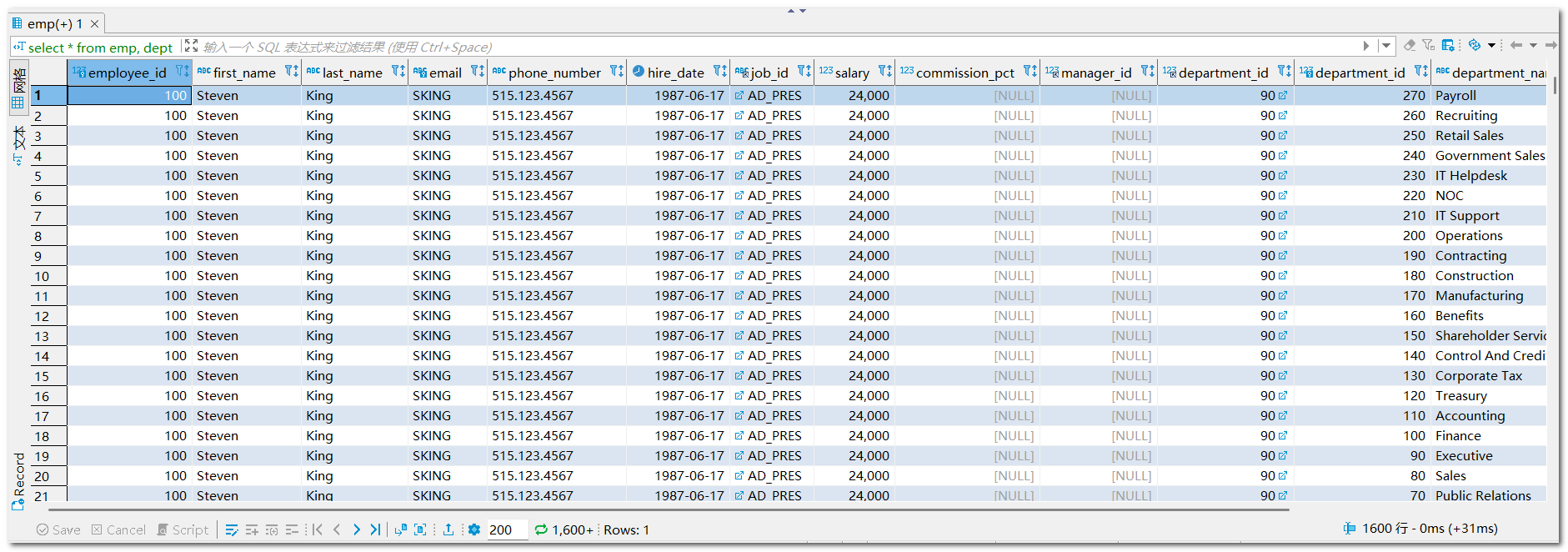
Task: Click the department id 270 cell
Action: [1362, 95]
